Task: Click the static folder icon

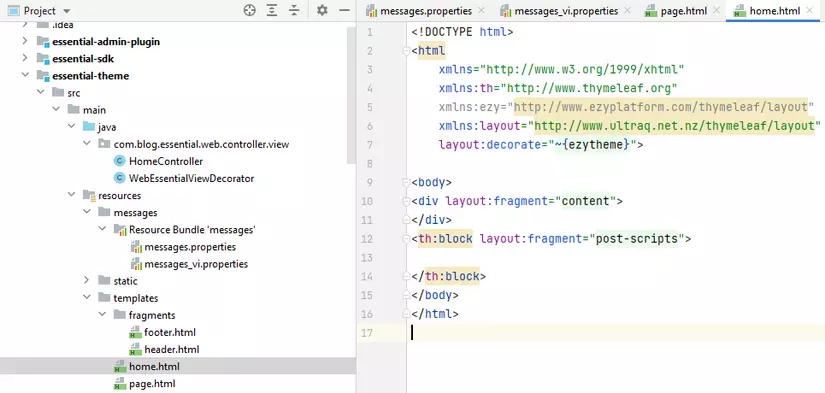Action: pyautogui.click(x=104, y=281)
